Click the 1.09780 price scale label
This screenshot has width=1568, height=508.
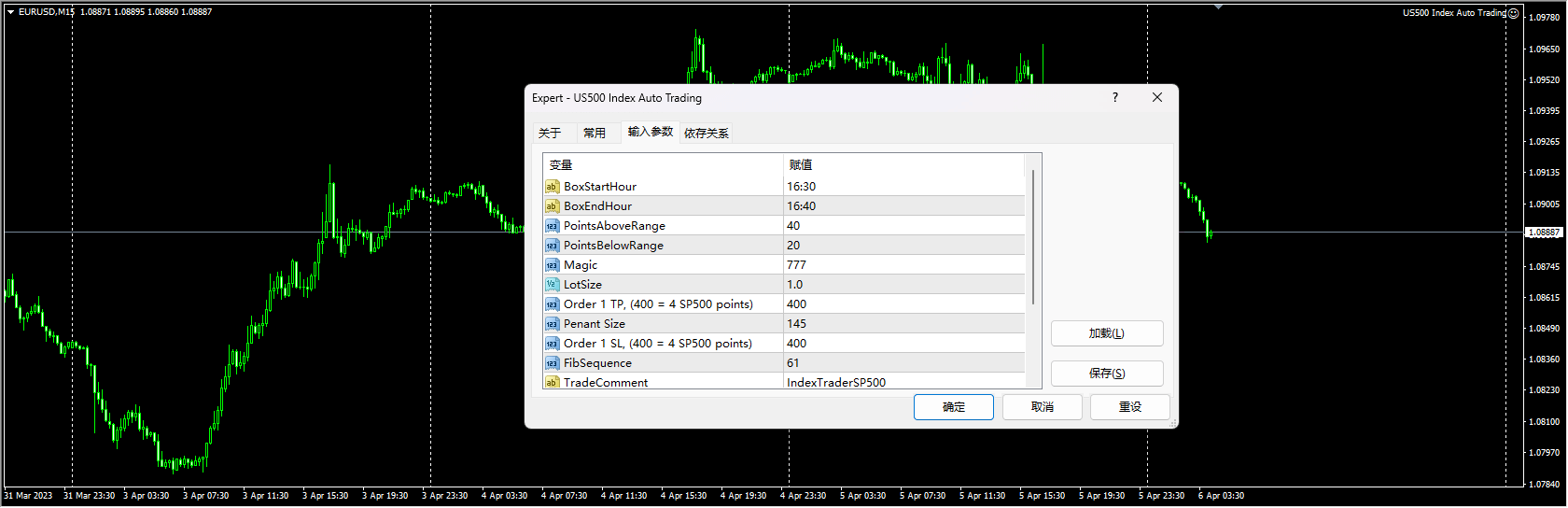(x=1544, y=18)
